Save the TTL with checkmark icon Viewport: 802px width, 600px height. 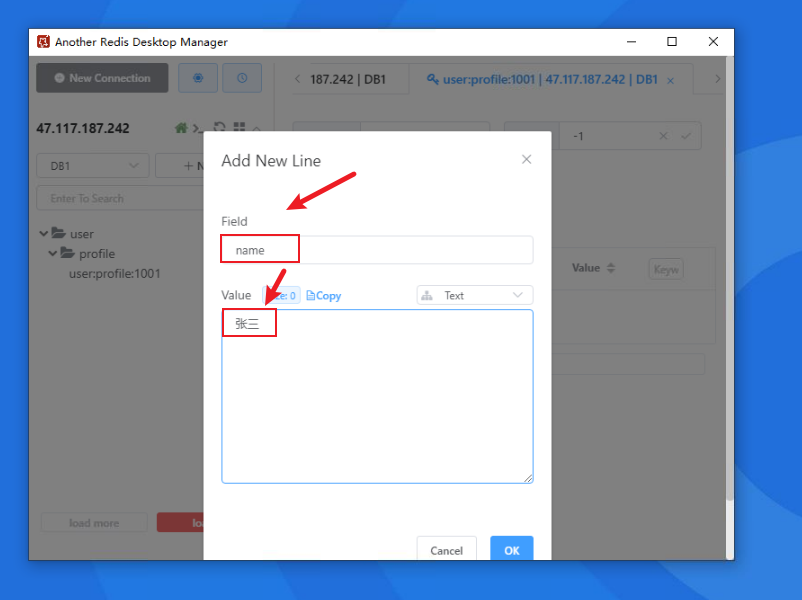pyautogui.click(x=686, y=136)
